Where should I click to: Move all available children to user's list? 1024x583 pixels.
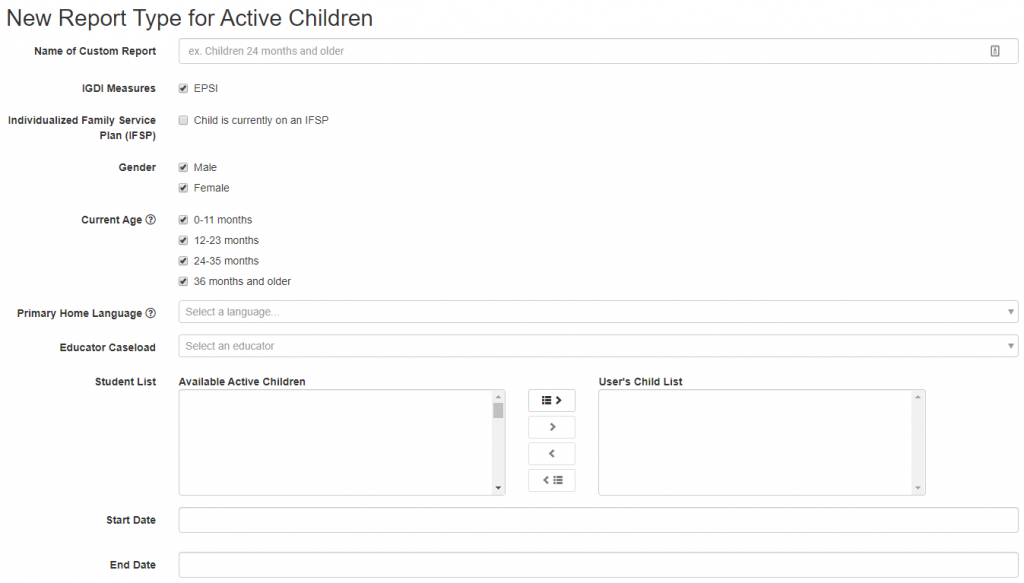[552, 400]
